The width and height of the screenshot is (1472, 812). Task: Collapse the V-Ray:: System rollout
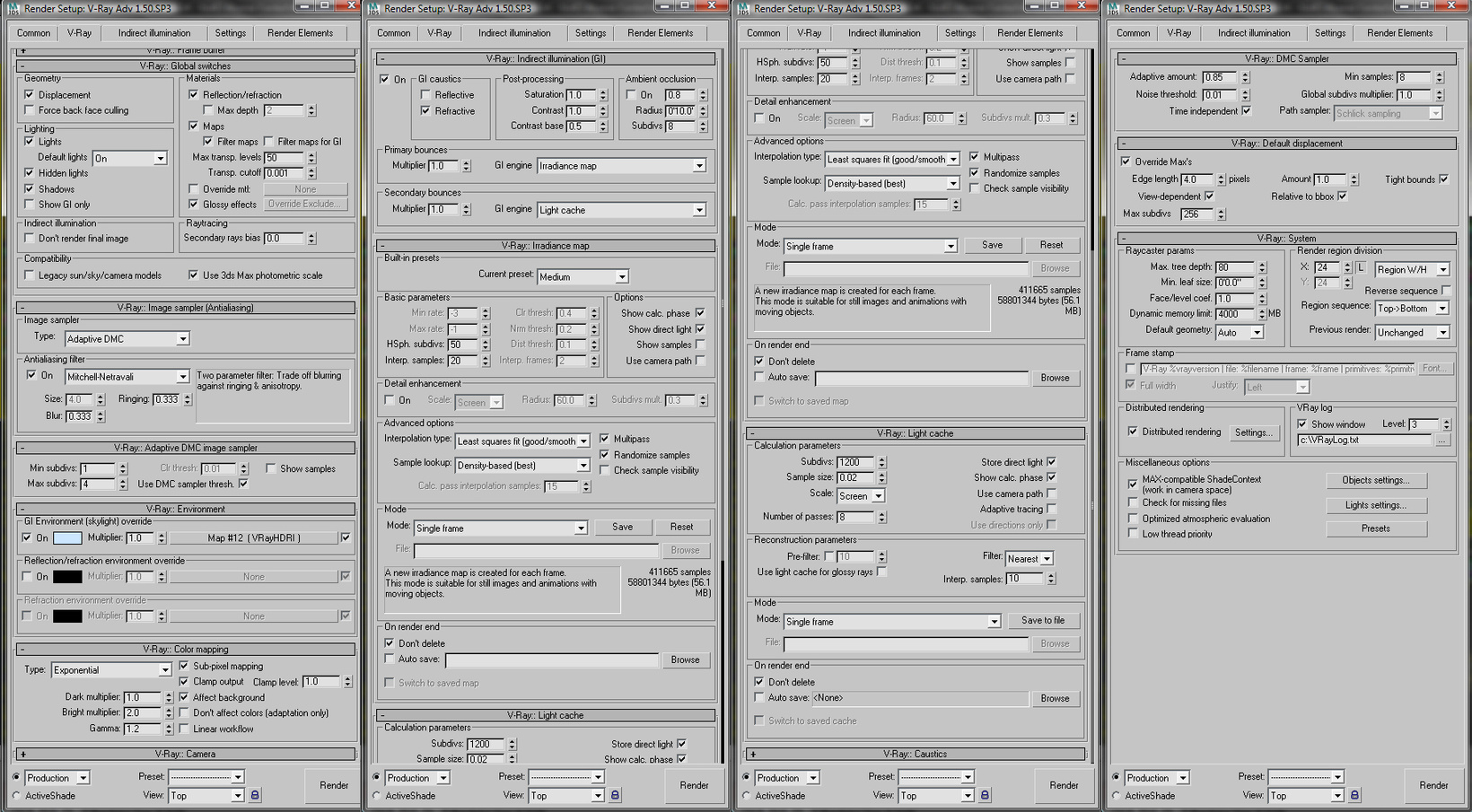coord(1287,239)
